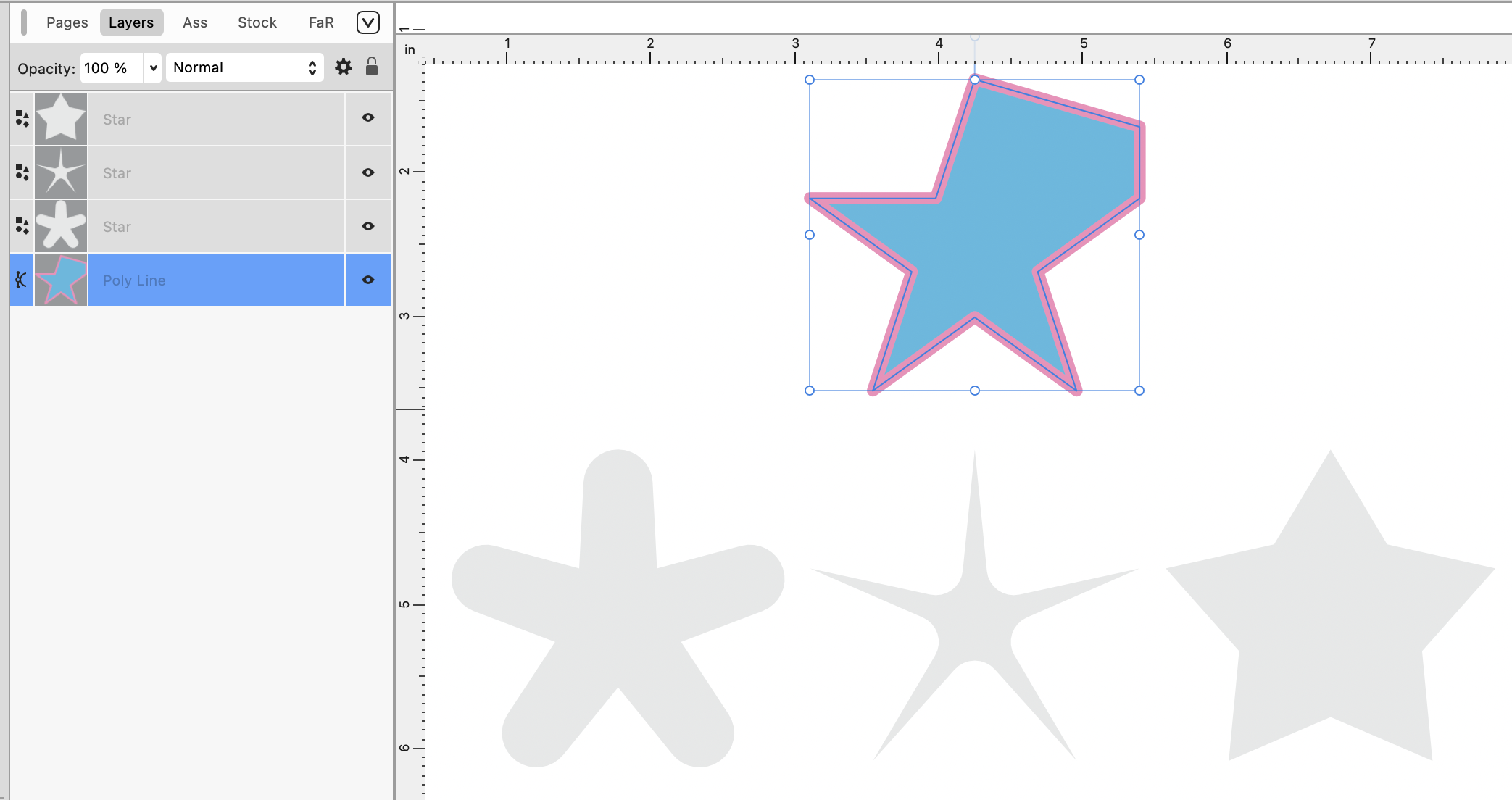
Task: Click the curve type icon of Poly Line layer
Action: 21,280
